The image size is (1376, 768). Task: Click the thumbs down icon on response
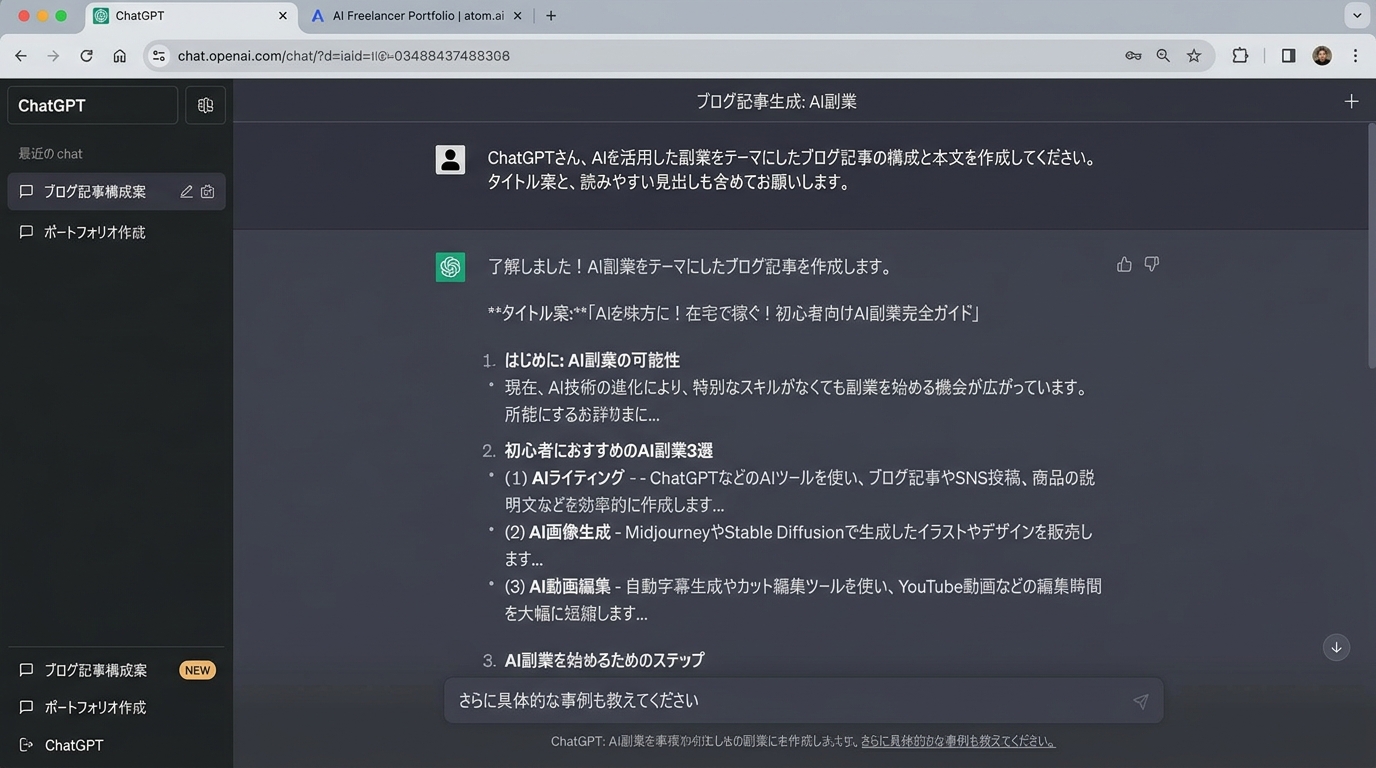pos(1152,264)
